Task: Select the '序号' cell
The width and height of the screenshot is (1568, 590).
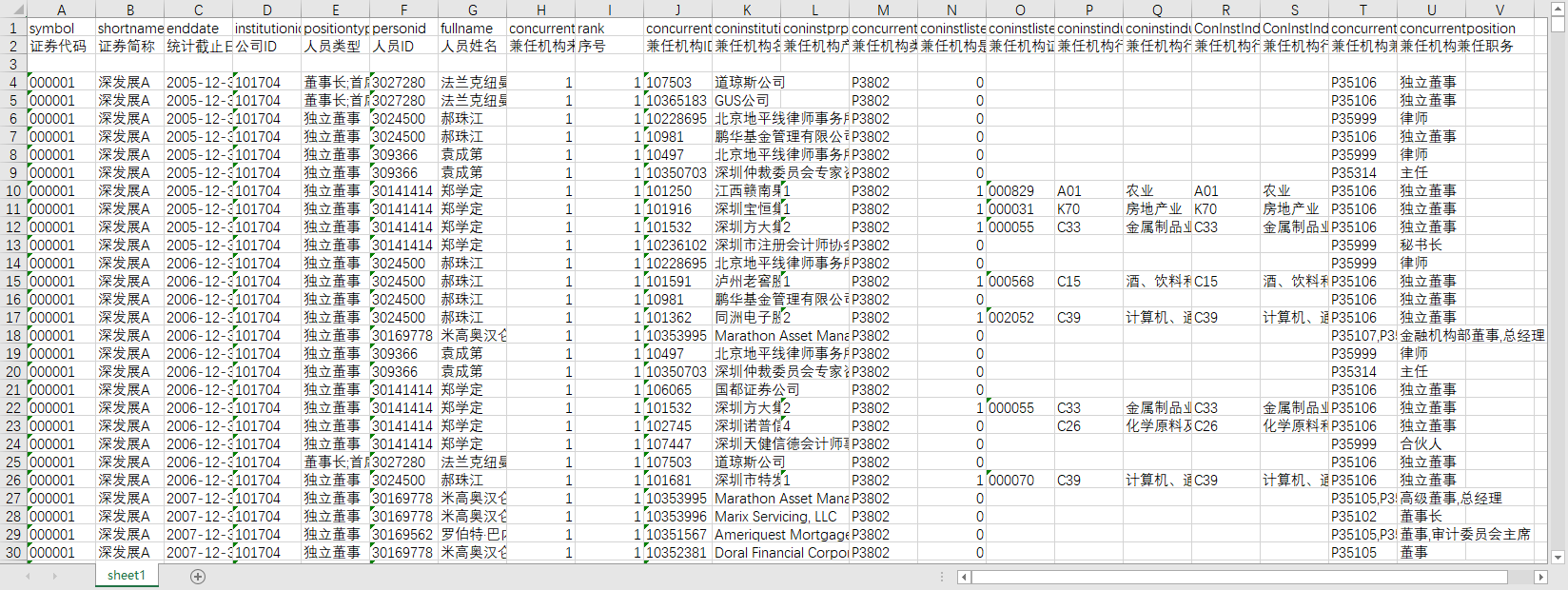Action: (610, 46)
